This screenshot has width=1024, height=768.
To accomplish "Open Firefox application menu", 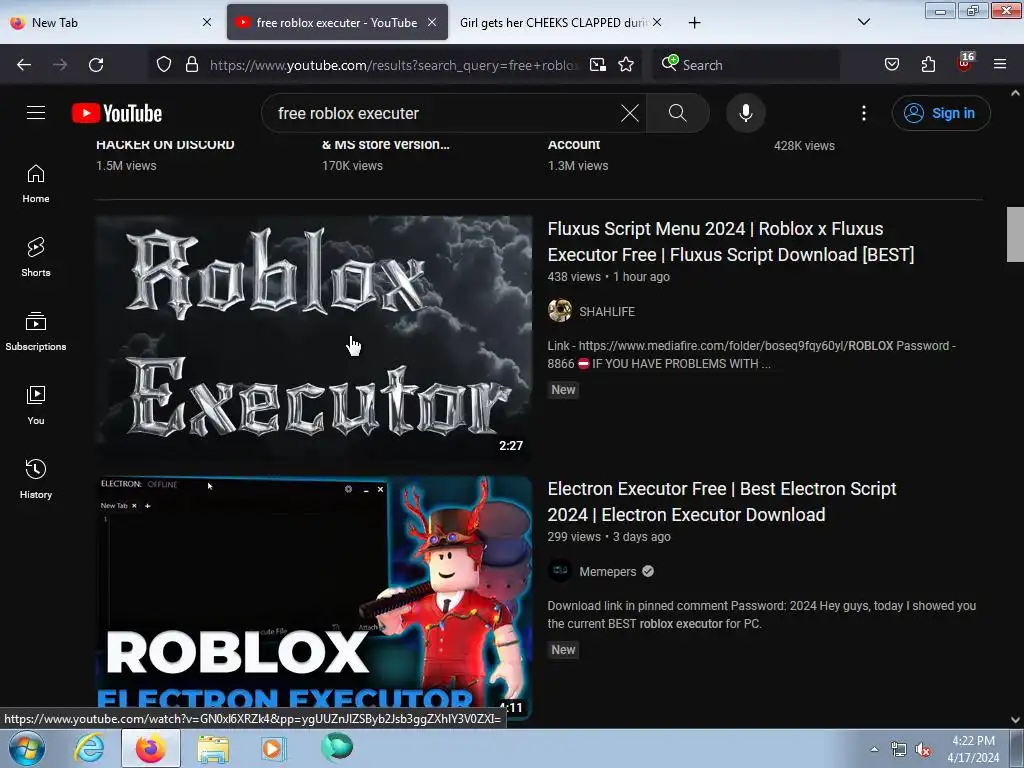I will (x=1000, y=65).
